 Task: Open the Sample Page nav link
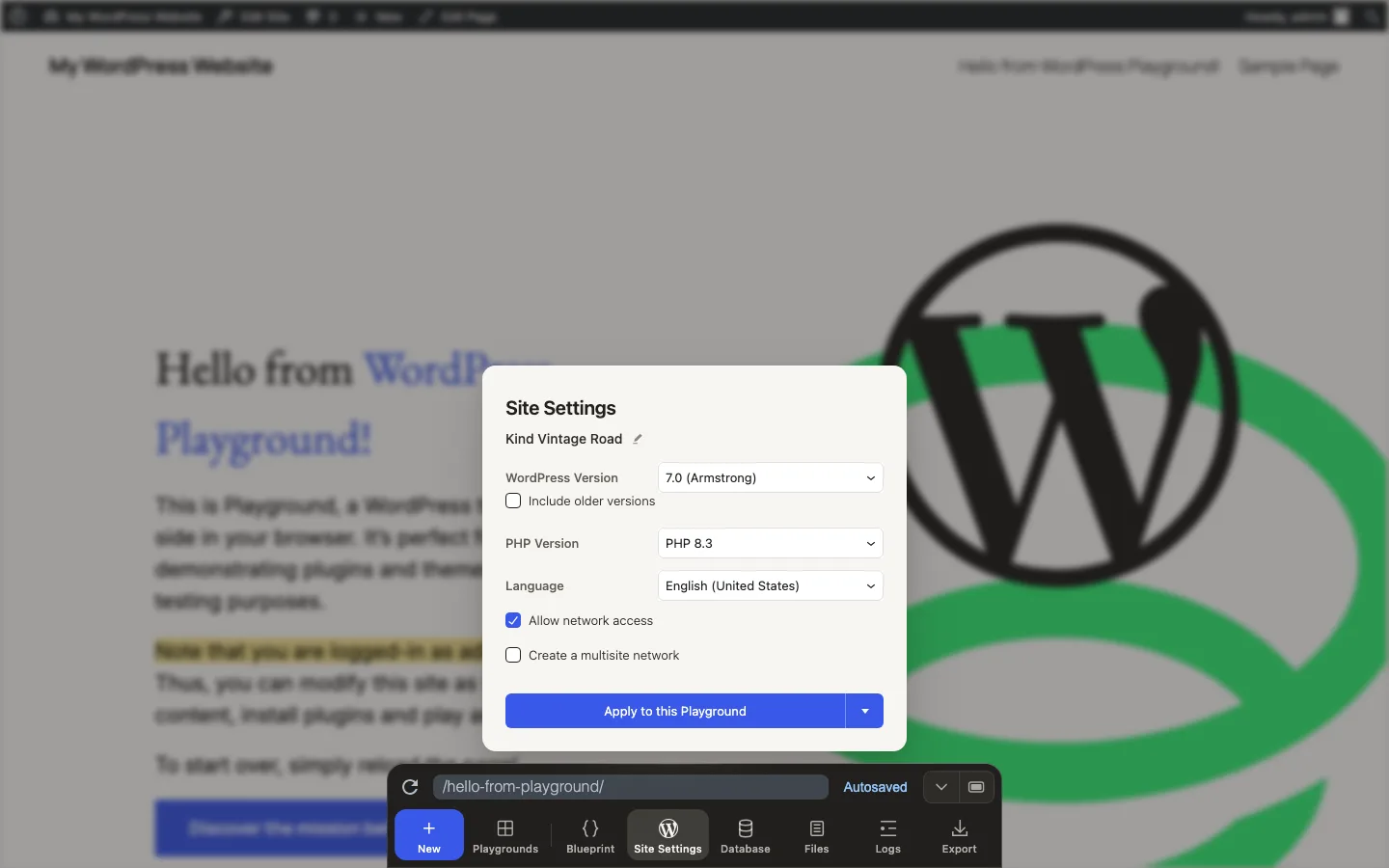[x=1289, y=67]
